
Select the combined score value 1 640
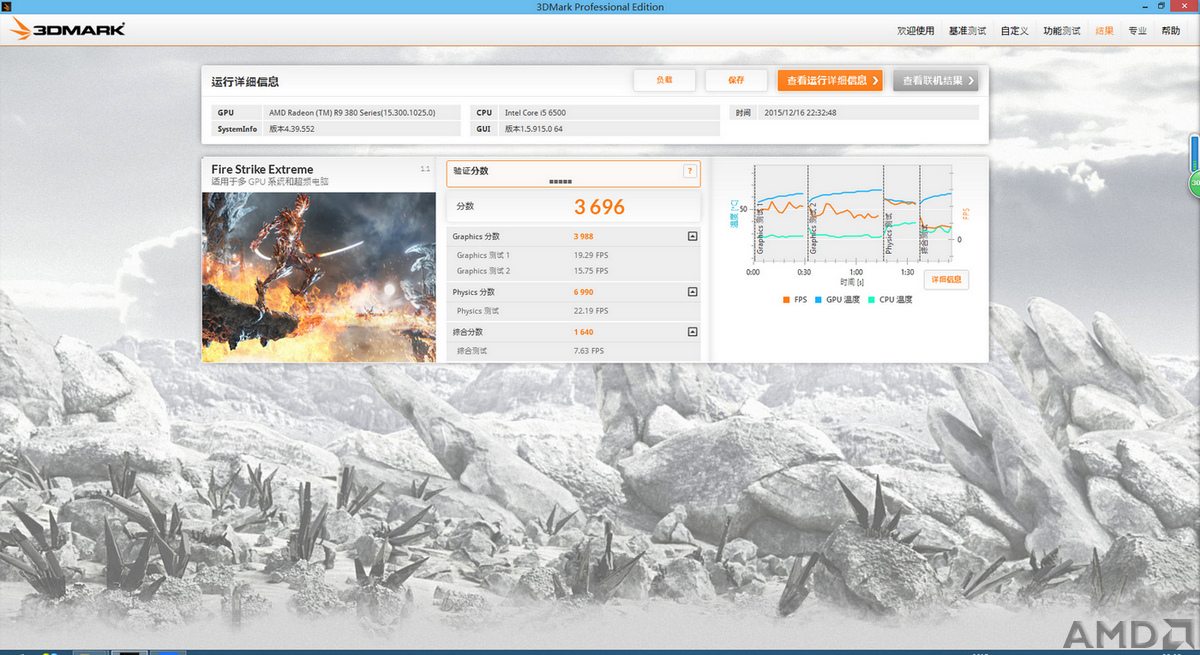point(584,332)
